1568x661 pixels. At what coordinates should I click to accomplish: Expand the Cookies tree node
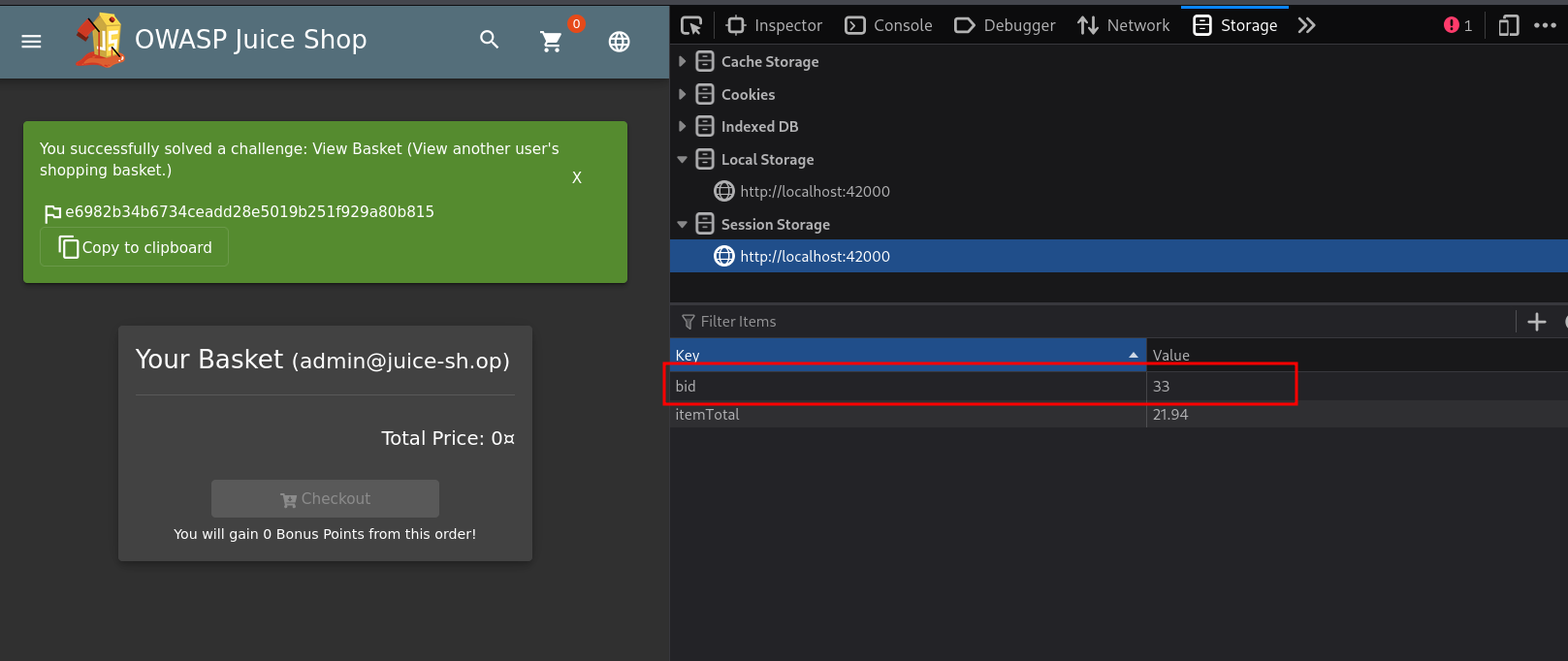[683, 95]
